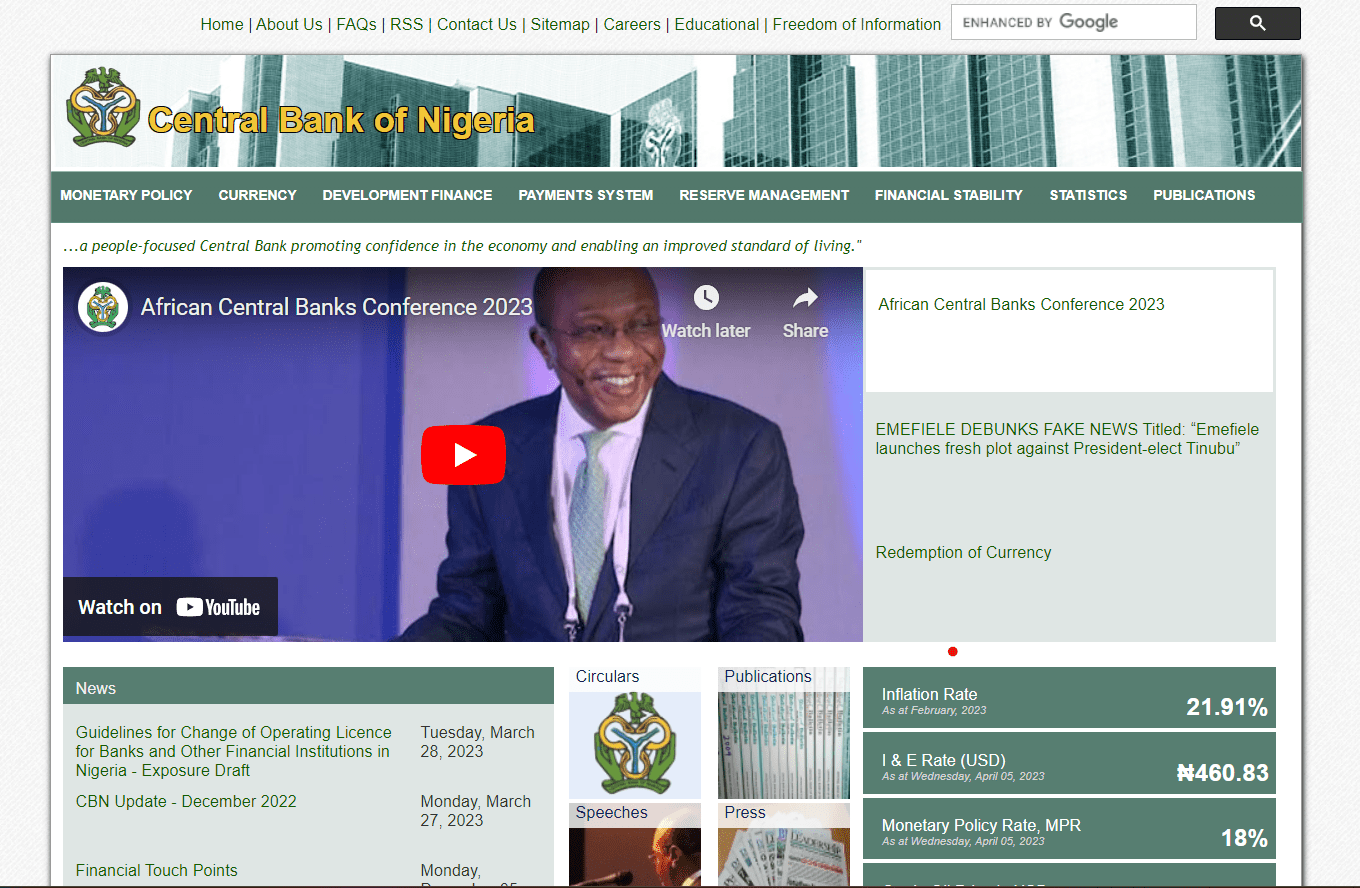Open Financial Touch Points news item
This screenshot has width=1360, height=888.
157,870
